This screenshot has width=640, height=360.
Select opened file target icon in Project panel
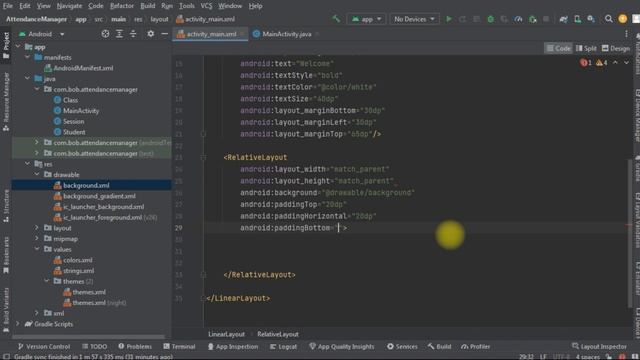(x=105, y=34)
